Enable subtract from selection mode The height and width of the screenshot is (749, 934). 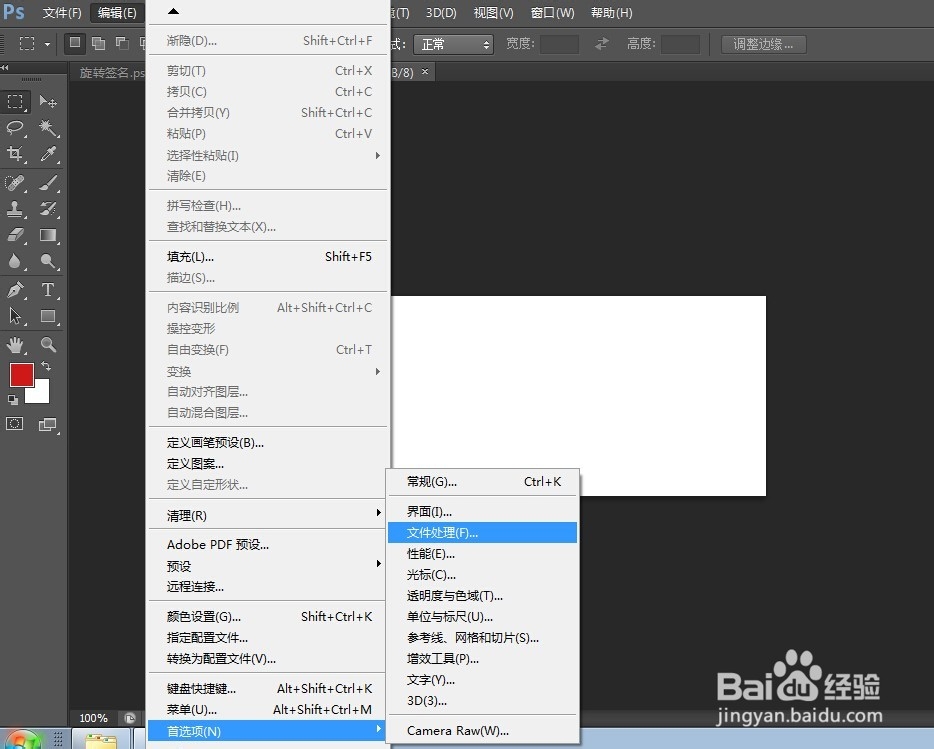pyautogui.click(x=122, y=43)
